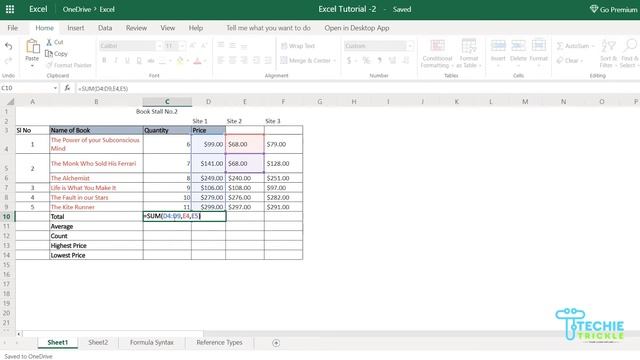640x360 pixels.
Task: Click the Go Premium diamond button
Action: pos(613,9)
